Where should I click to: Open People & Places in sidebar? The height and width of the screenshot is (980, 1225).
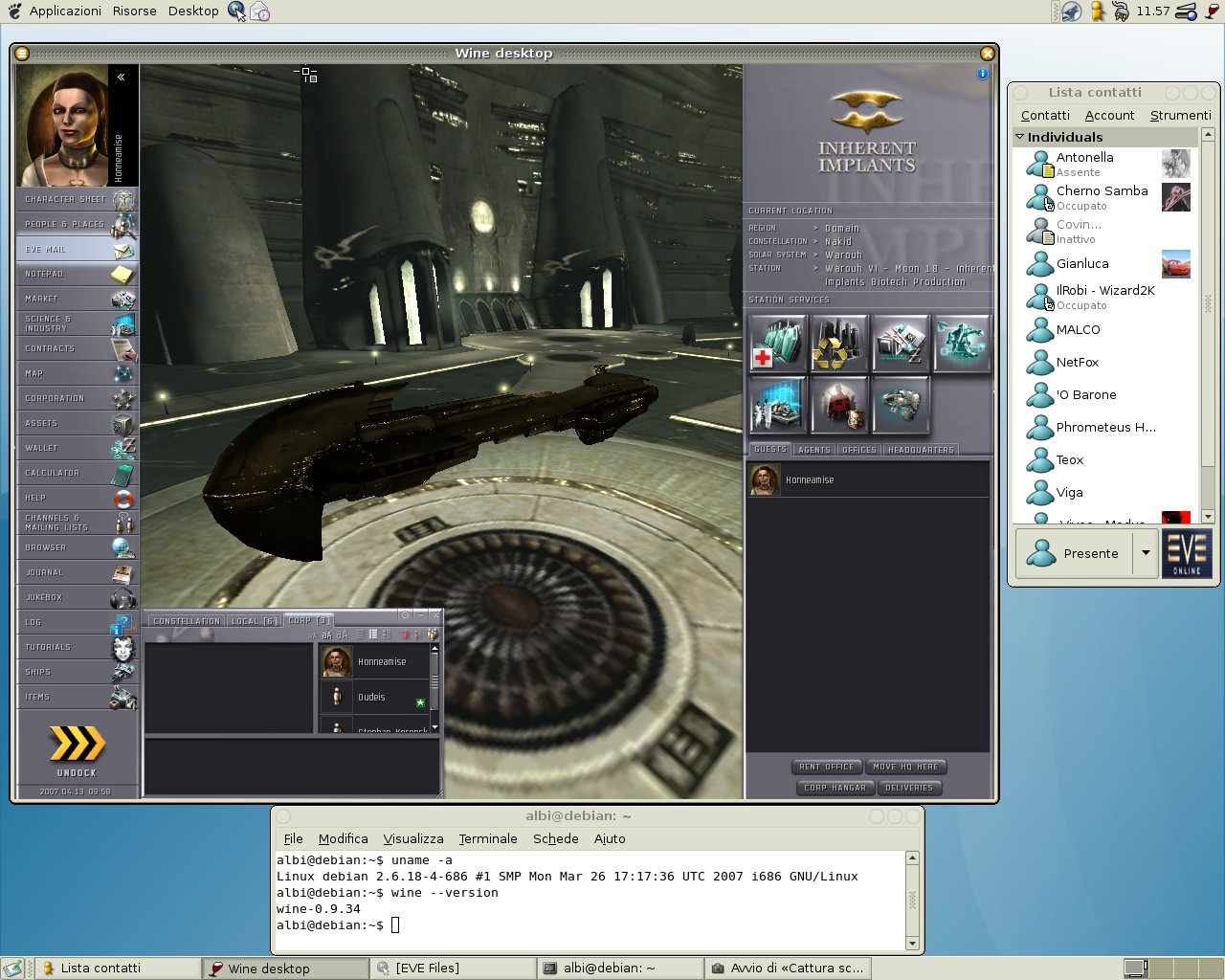(78, 224)
